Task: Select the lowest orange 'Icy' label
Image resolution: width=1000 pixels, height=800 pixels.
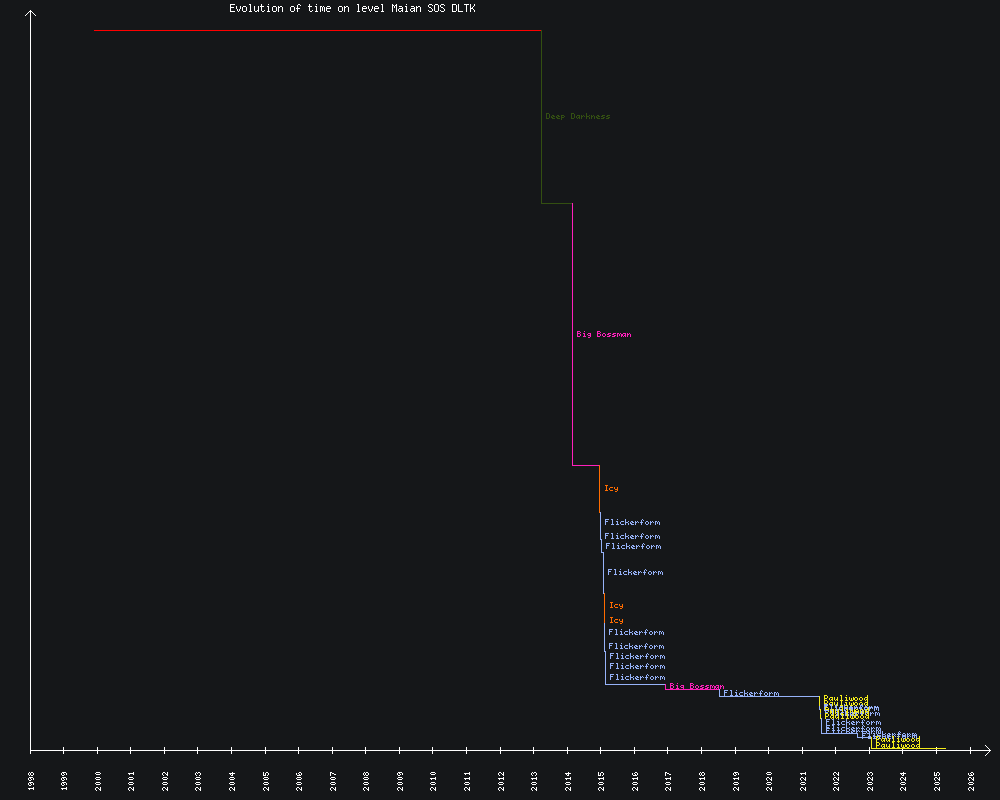Action: tap(616, 620)
